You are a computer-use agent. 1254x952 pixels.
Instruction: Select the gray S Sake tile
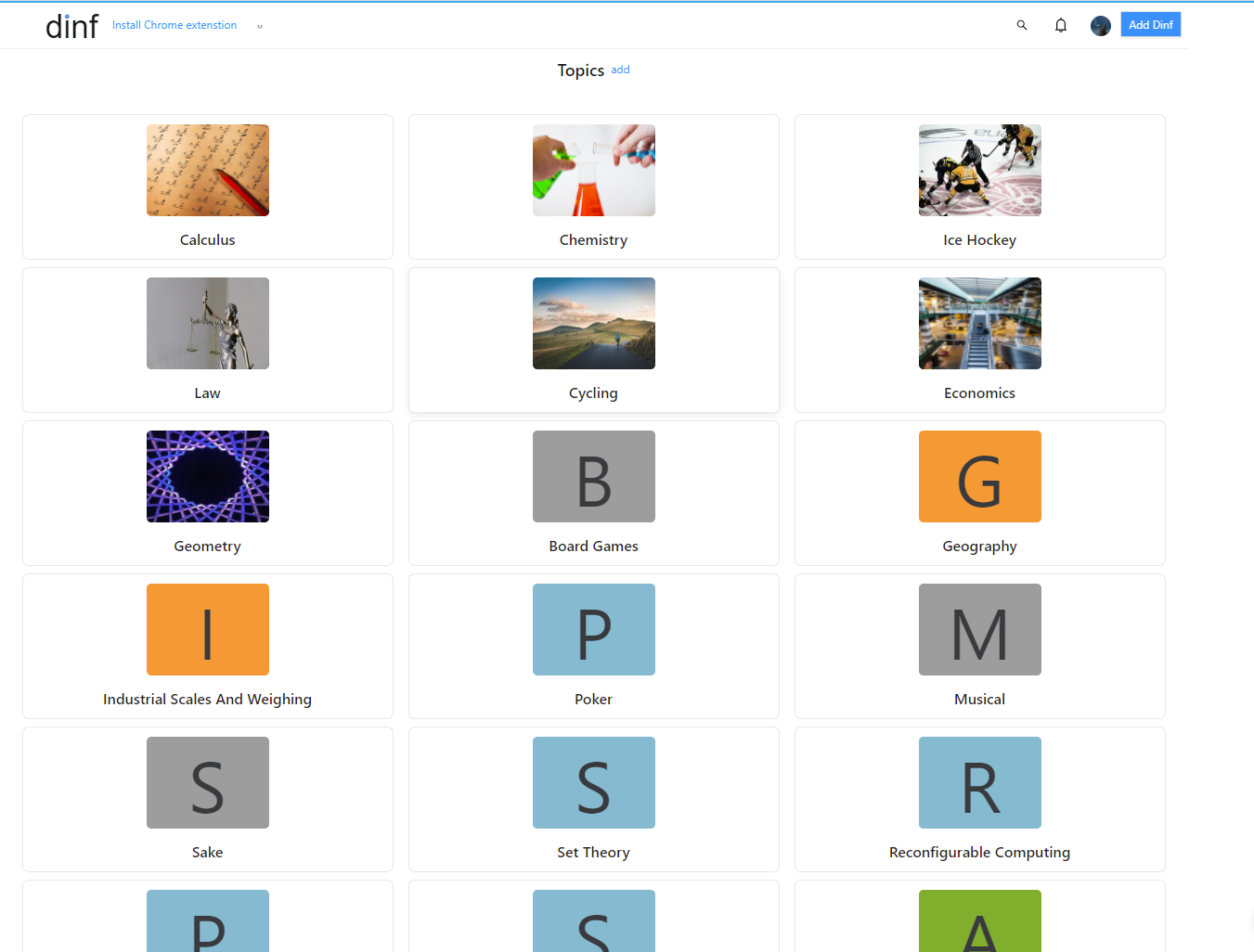pos(208,783)
